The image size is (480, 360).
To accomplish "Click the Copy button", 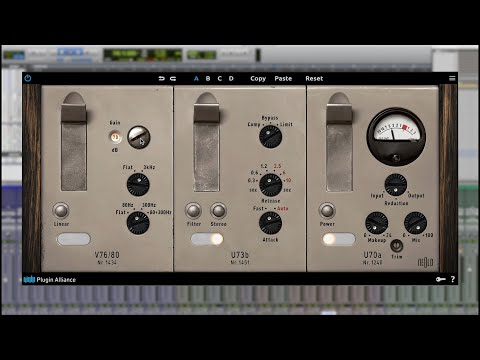I will [258, 79].
